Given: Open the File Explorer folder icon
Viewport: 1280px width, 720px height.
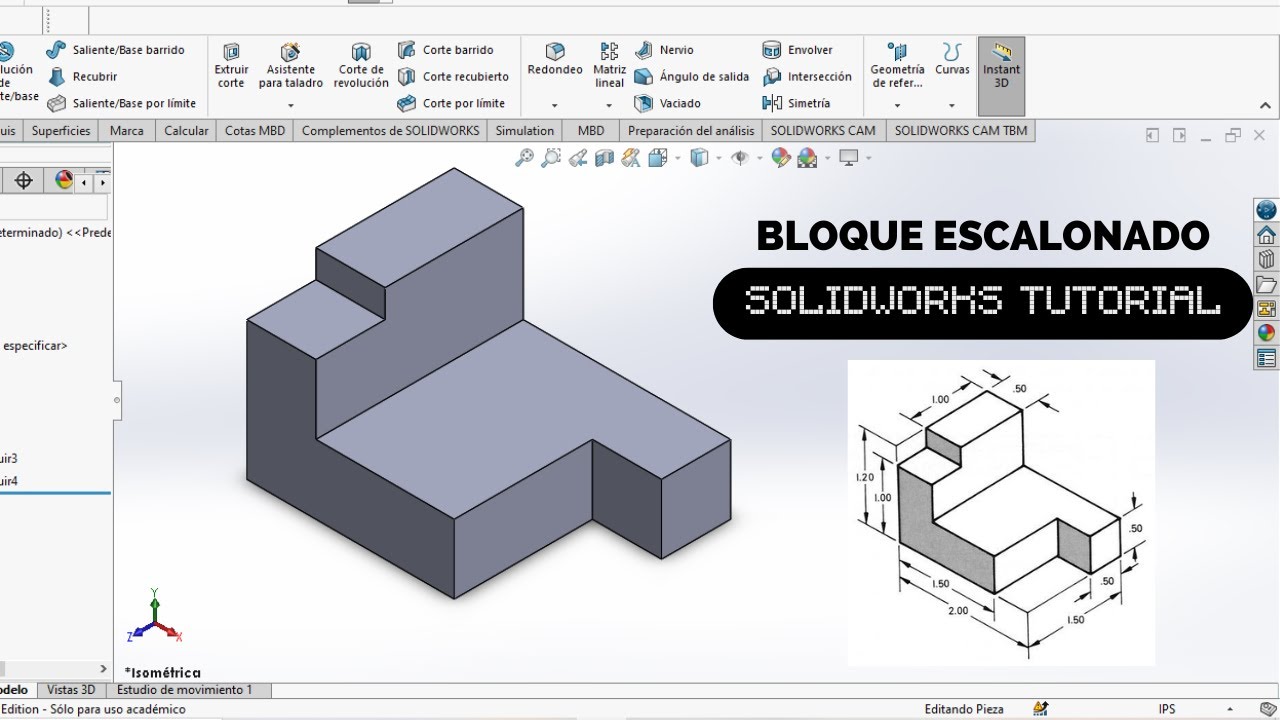Looking at the screenshot, I should 1266,283.
